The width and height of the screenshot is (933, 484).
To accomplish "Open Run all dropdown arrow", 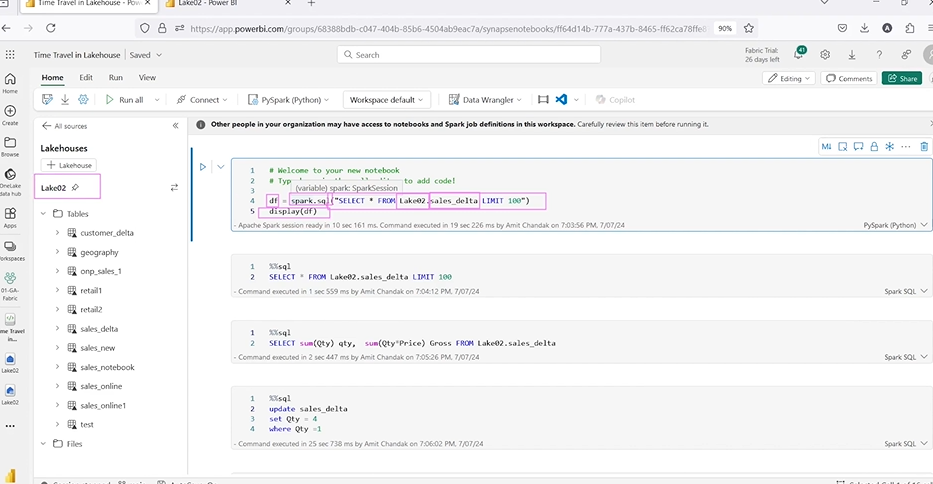I will [x=157, y=100].
